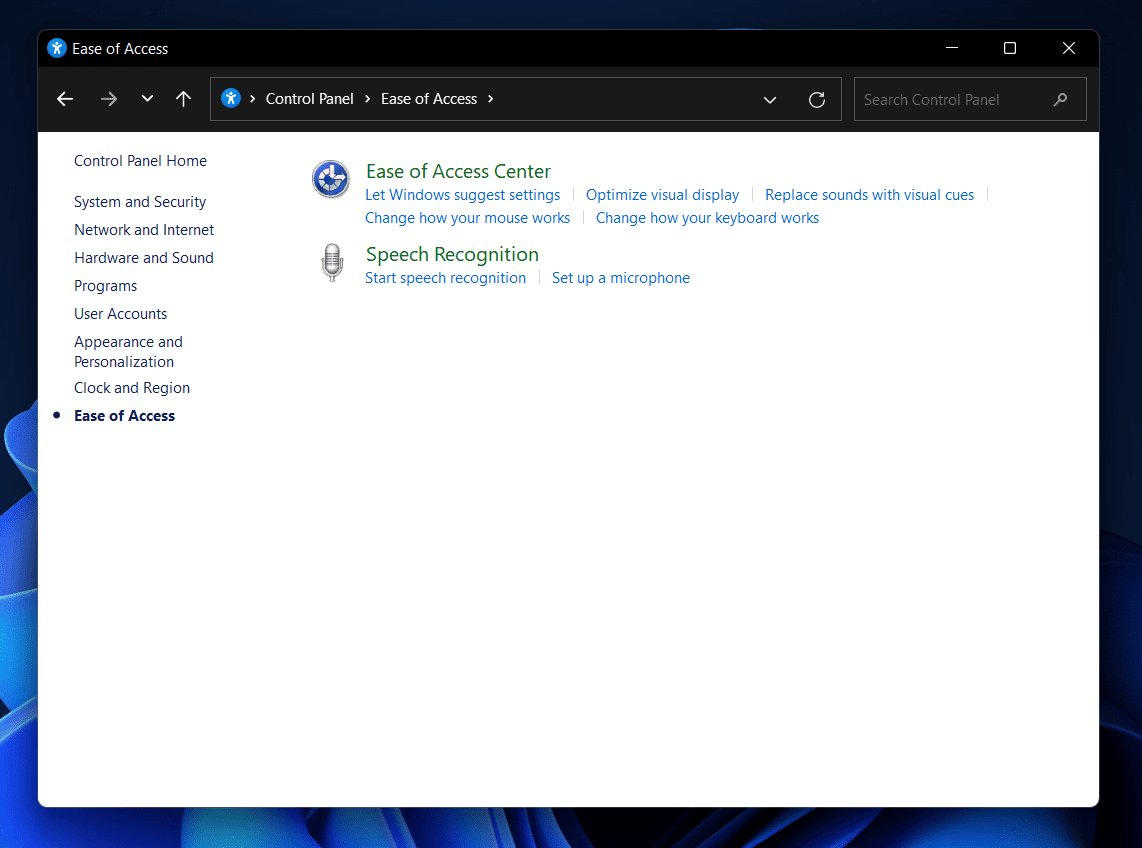Start speech recognition
This screenshot has height=848, width=1142.
point(445,278)
